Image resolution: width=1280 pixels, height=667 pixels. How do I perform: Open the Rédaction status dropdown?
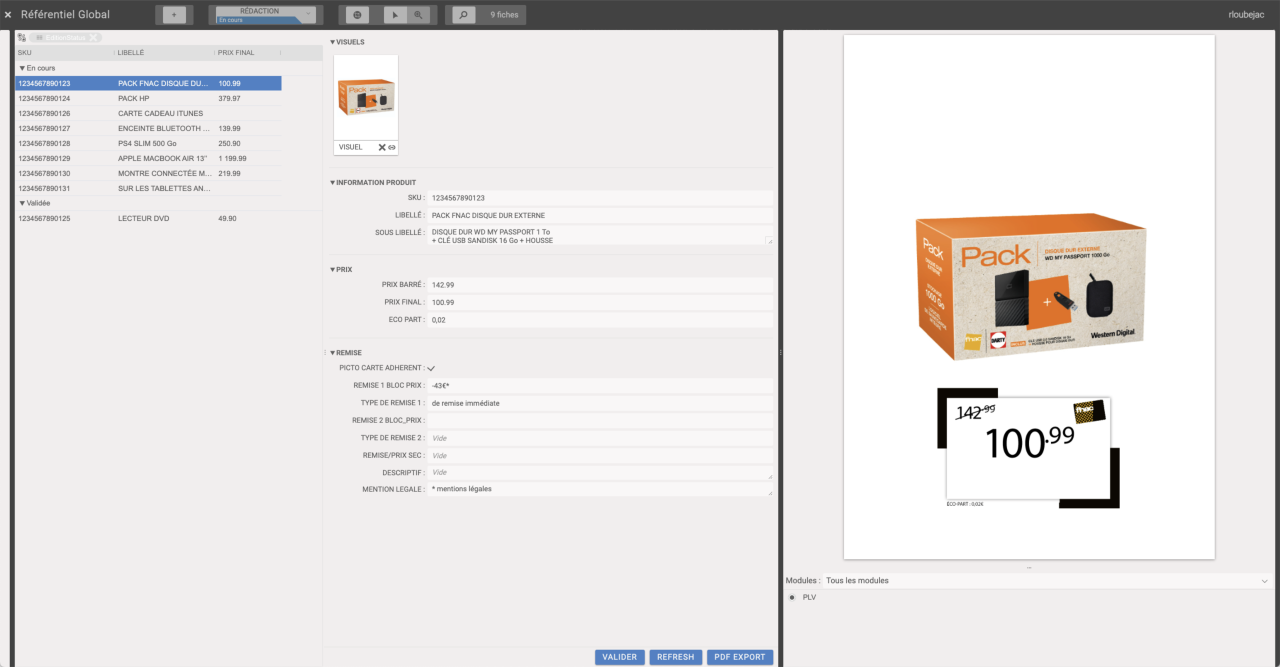[265, 15]
